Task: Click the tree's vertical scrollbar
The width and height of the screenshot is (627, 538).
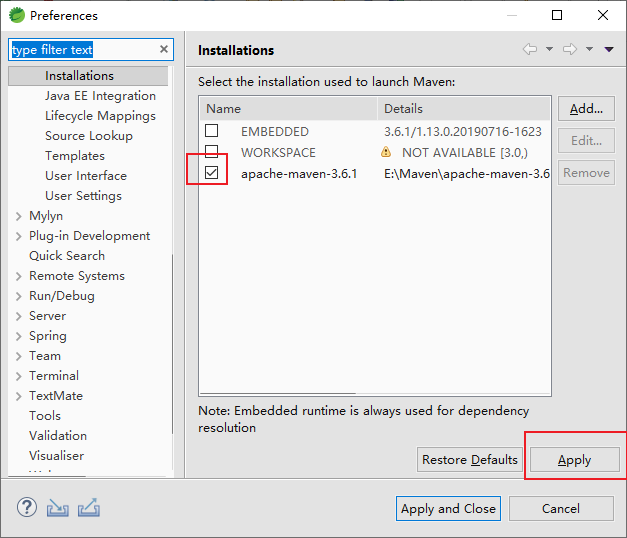Action: coord(172,344)
